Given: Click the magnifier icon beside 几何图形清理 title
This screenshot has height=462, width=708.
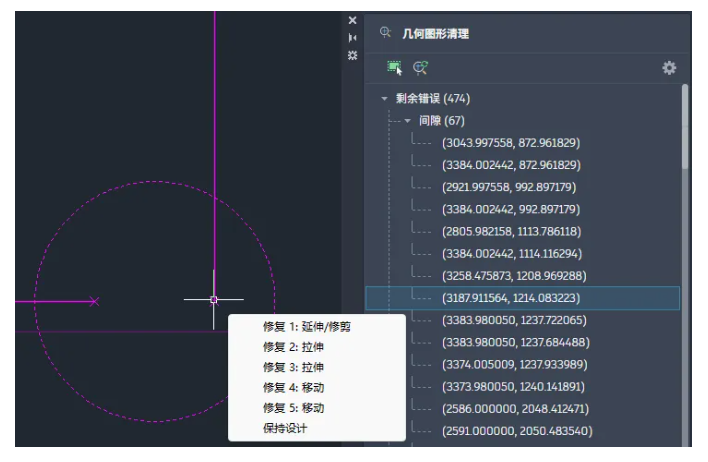Looking at the screenshot, I should coord(386,33).
